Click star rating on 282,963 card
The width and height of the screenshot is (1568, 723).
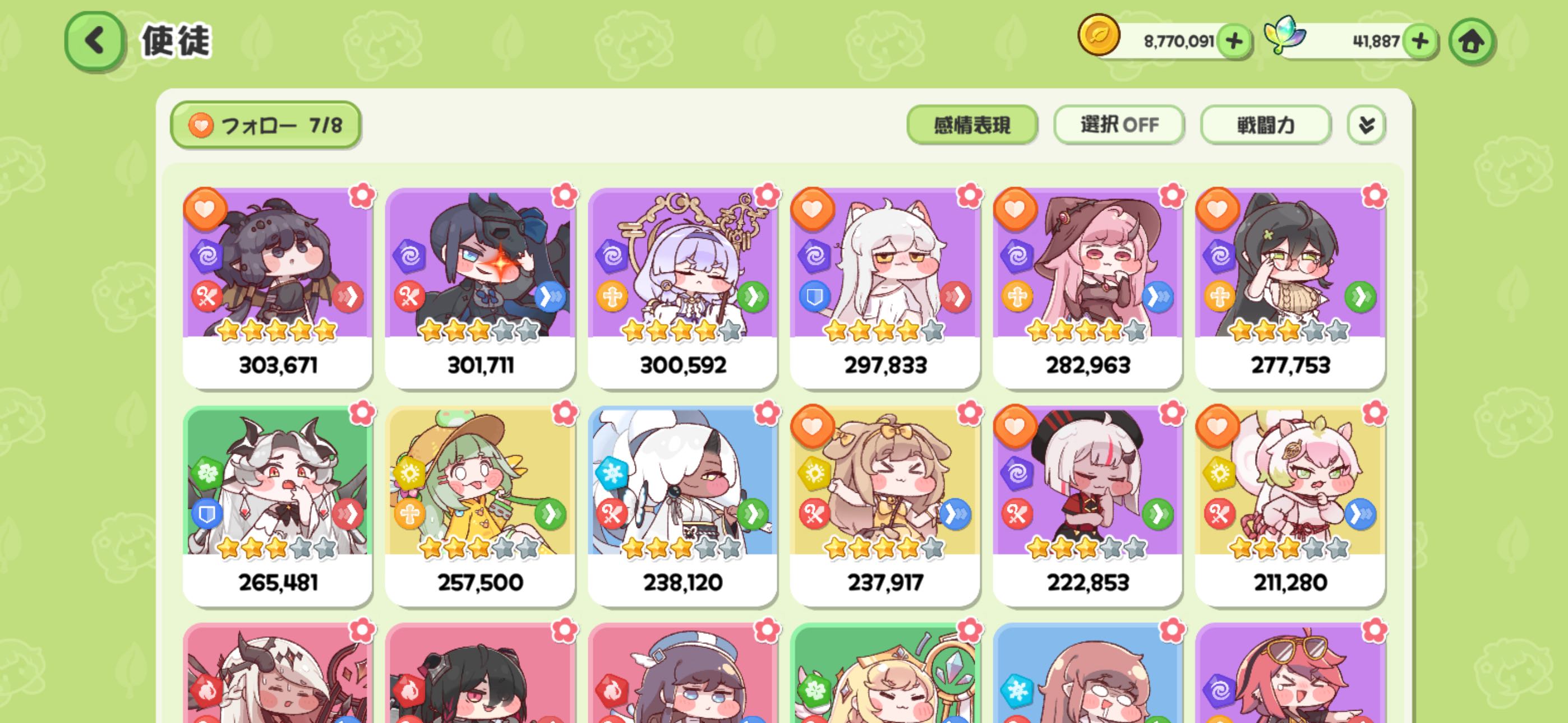click(1086, 331)
